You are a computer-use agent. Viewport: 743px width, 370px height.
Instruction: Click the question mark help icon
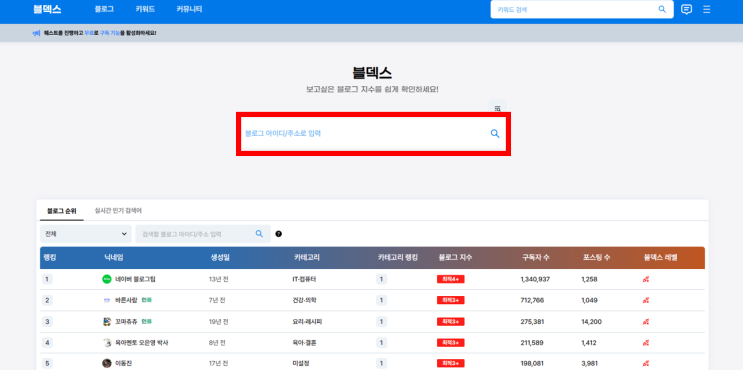(x=279, y=234)
